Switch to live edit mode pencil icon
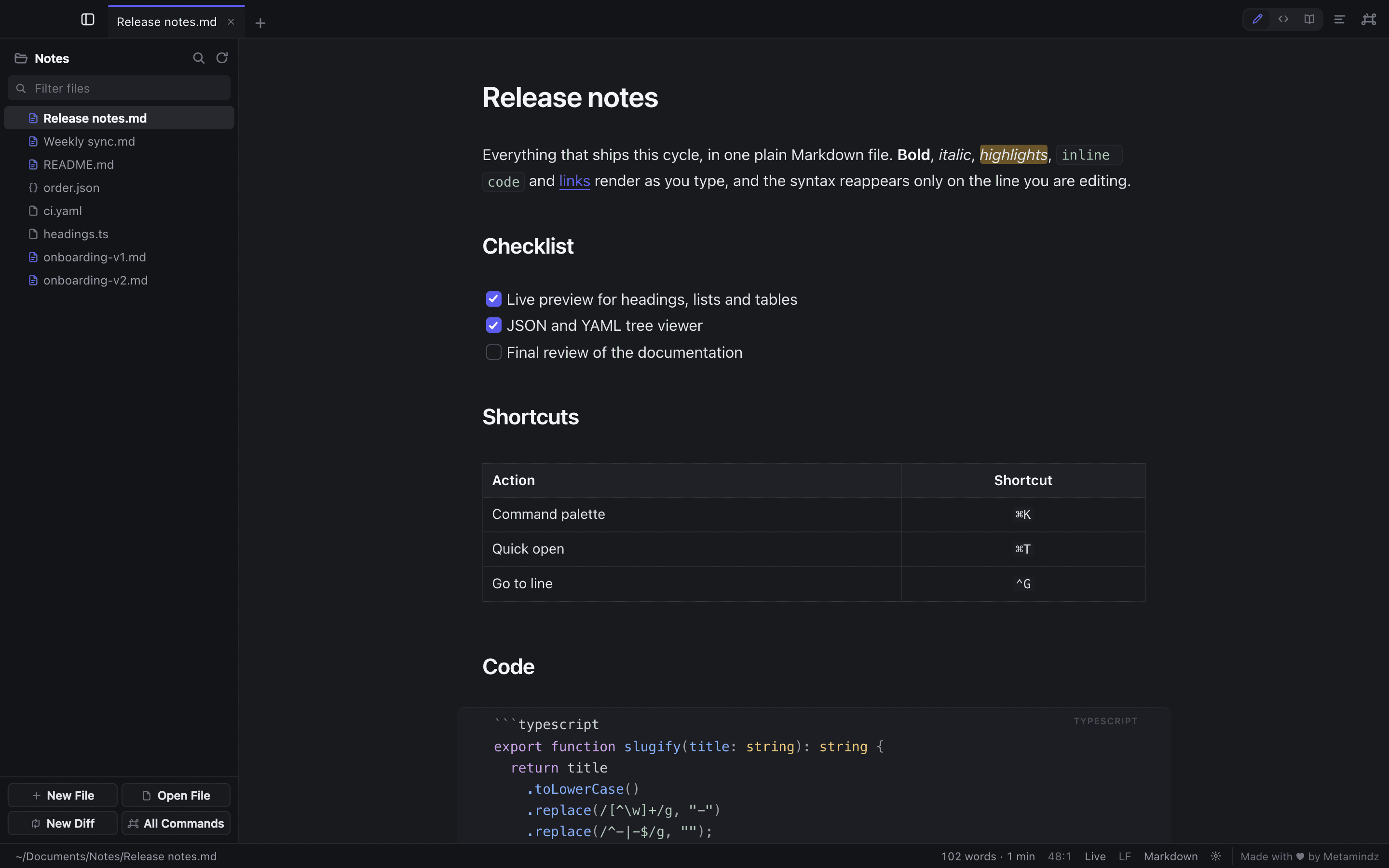The height and width of the screenshot is (868, 1389). tap(1257, 19)
